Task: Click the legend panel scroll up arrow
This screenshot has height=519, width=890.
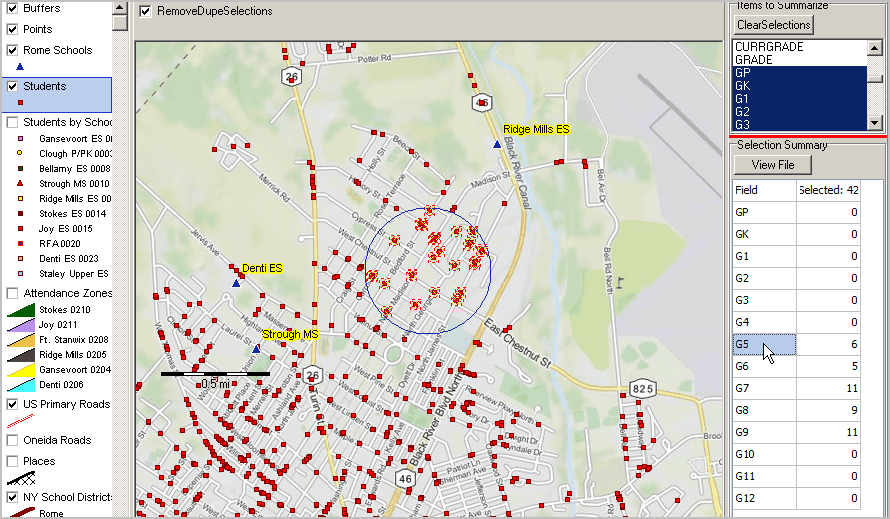Action: tap(119, 8)
